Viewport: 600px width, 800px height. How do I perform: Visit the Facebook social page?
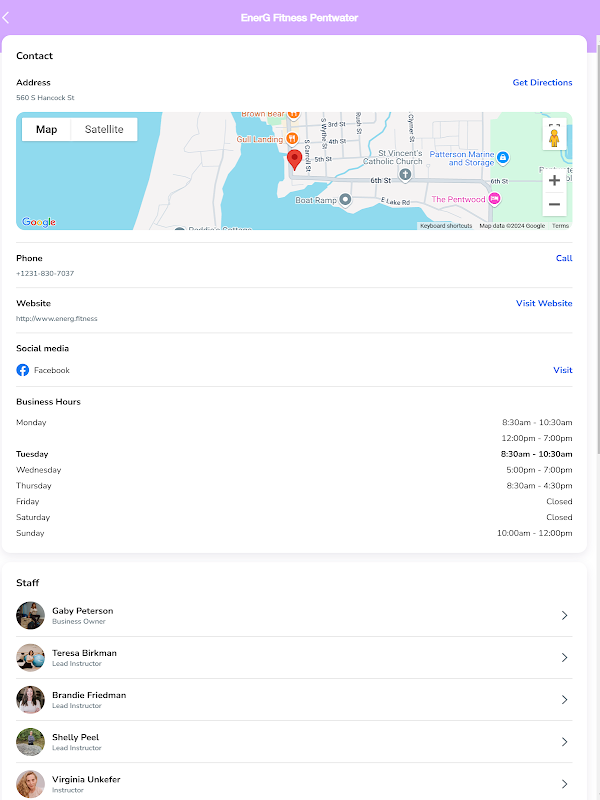pos(563,370)
